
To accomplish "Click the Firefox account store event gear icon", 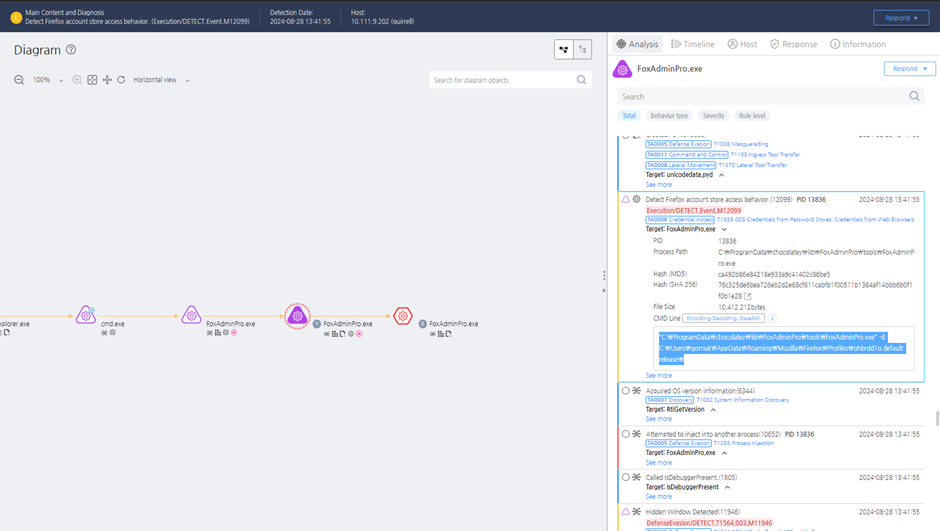I will point(637,199).
